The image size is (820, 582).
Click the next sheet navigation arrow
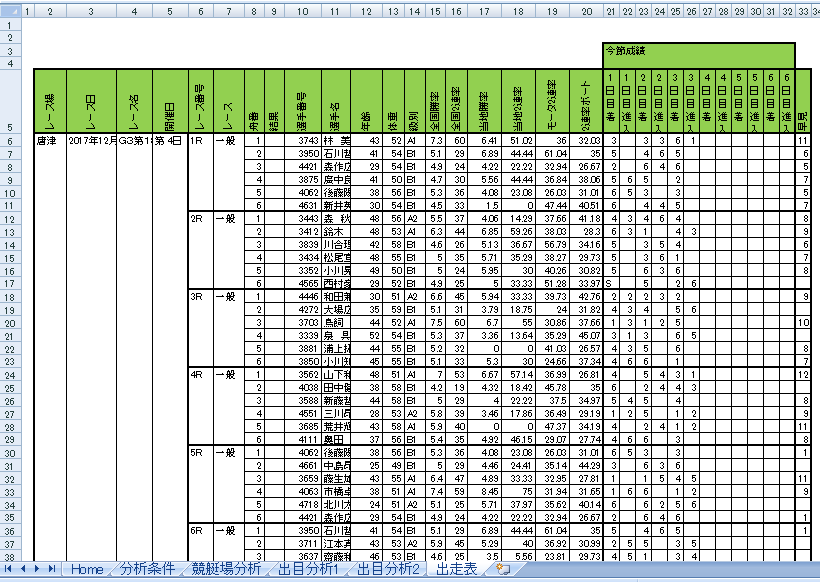click(37, 568)
